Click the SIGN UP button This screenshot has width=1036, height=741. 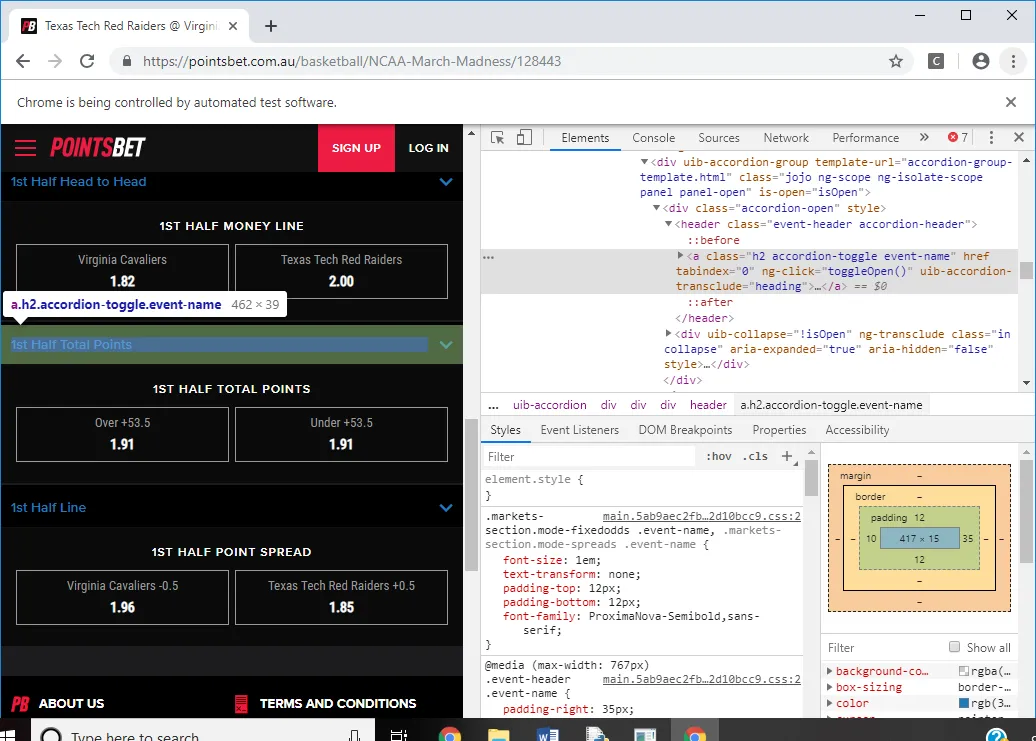(x=356, y=148)
